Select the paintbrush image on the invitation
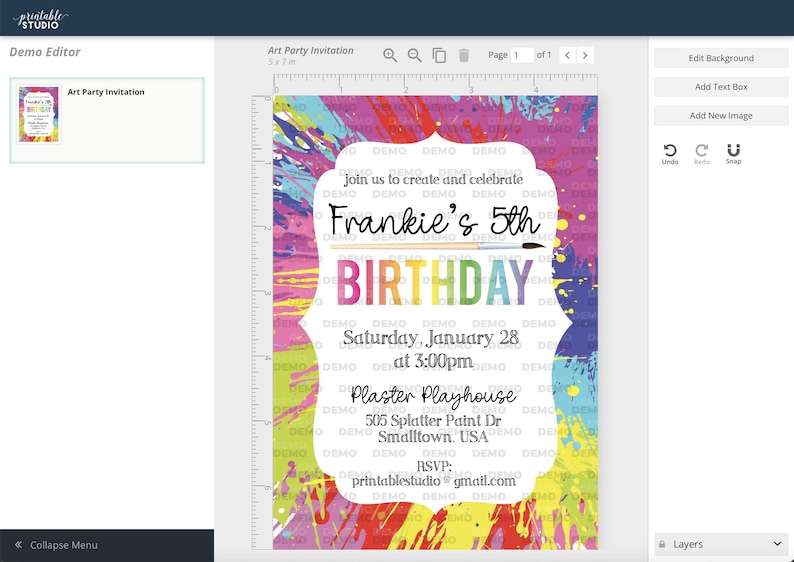794x562 pixels. click(438, 246)
